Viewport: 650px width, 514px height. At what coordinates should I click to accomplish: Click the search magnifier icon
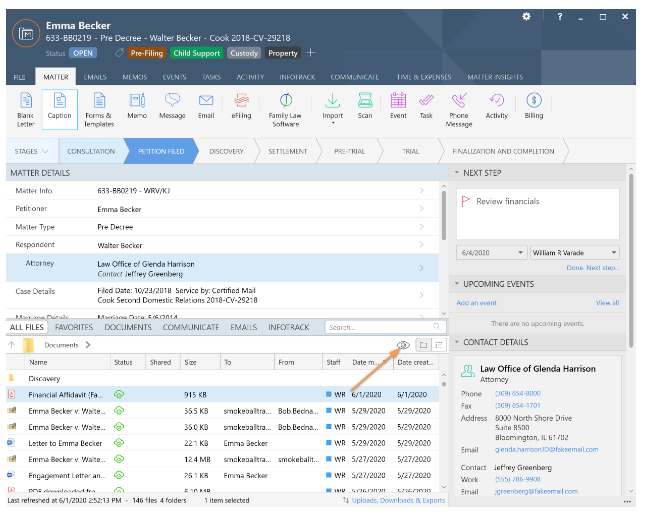(x=437, y=327)
